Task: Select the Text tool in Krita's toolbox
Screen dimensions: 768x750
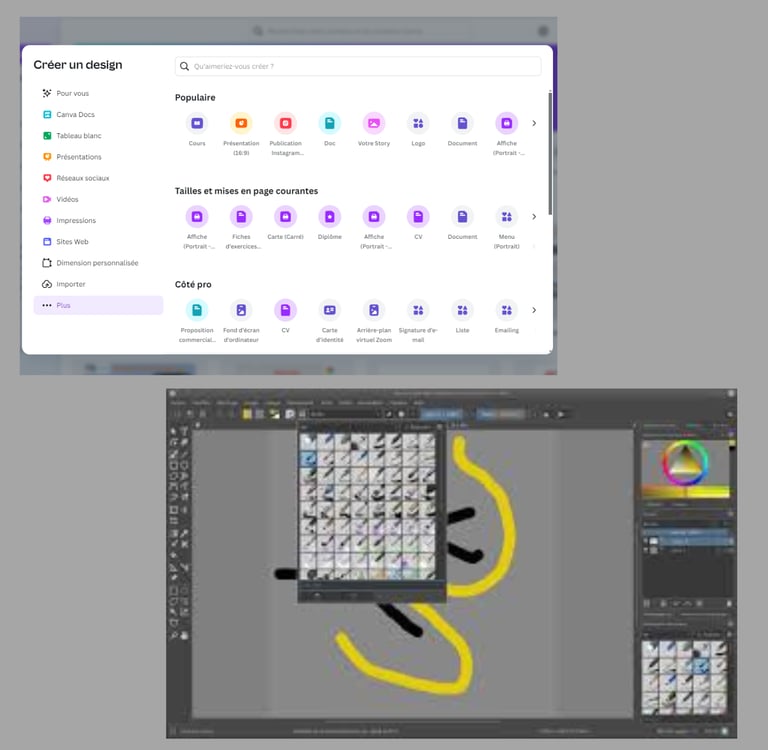Action: pyautogui.click(x=184, y=431)
